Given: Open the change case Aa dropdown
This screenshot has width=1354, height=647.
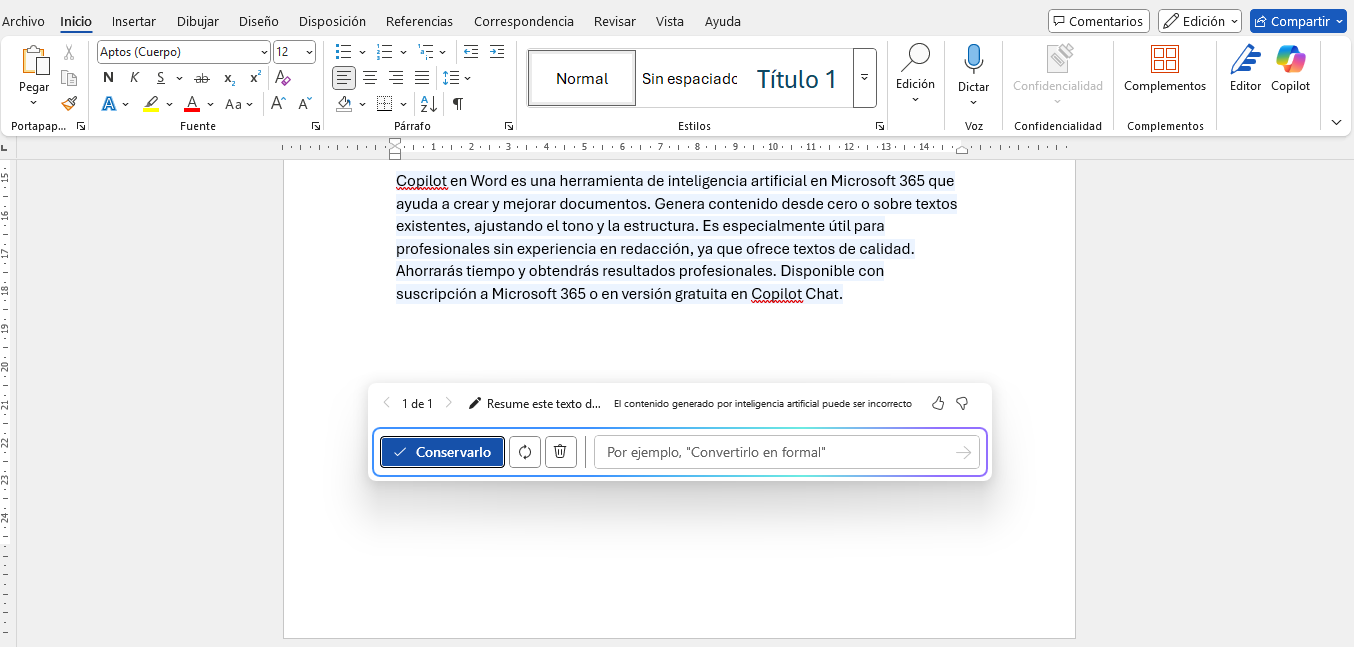Looking at the screenshot, I should point(240,103).
